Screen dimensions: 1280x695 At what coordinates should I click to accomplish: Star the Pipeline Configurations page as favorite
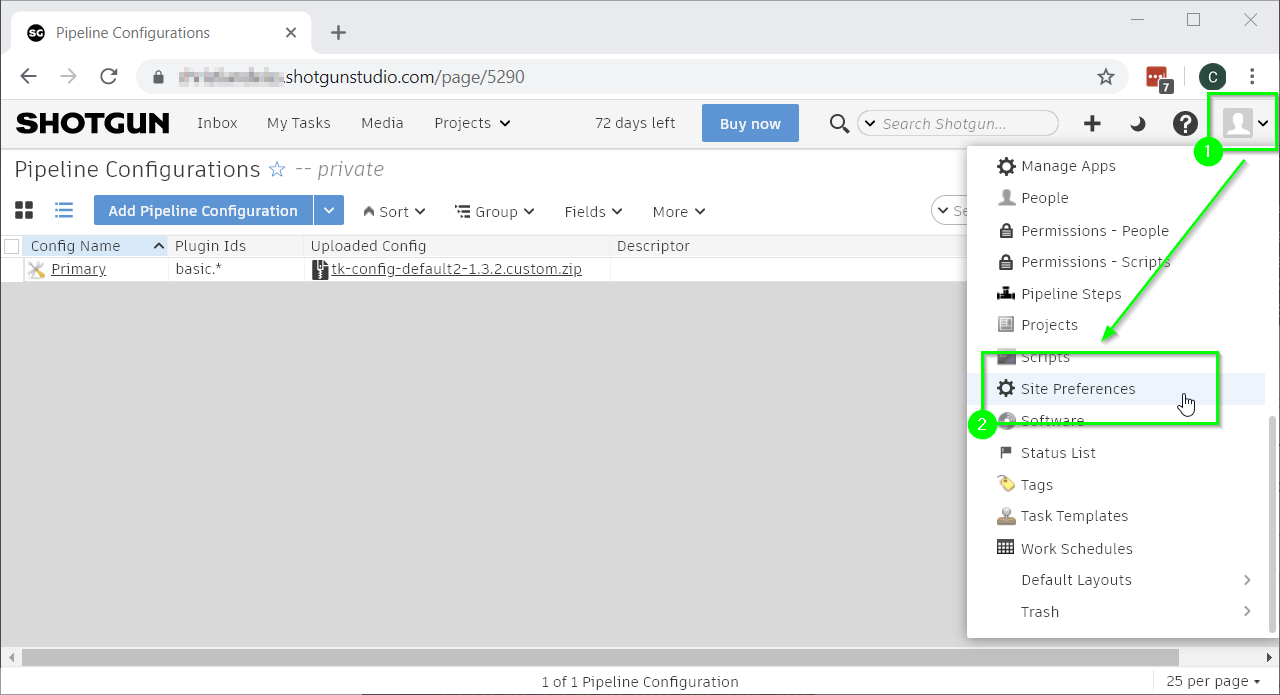[x=276, y=170]
